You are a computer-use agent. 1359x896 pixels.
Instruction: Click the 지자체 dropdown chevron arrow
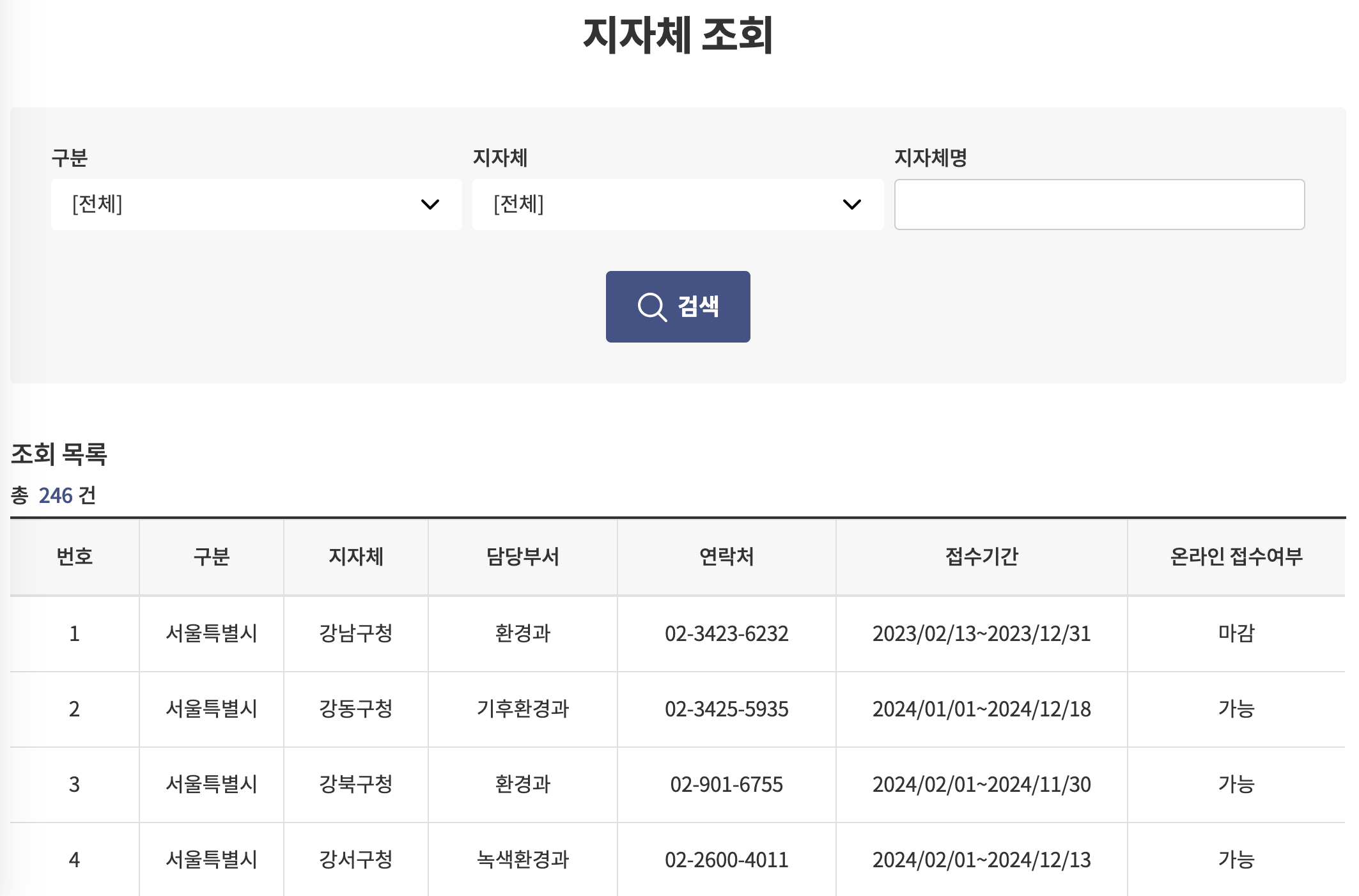851,205
